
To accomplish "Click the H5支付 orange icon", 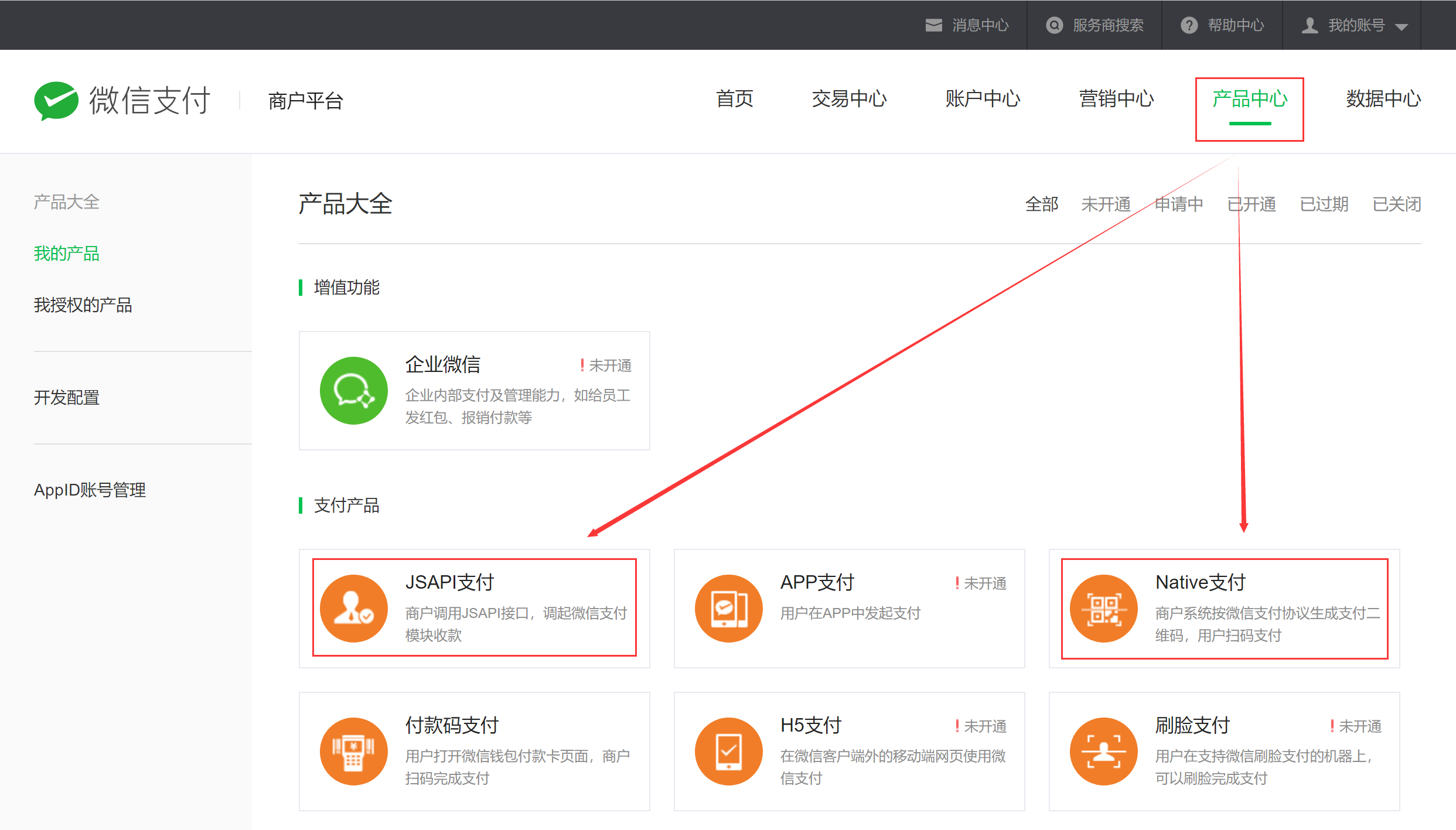I will (728, 752).
